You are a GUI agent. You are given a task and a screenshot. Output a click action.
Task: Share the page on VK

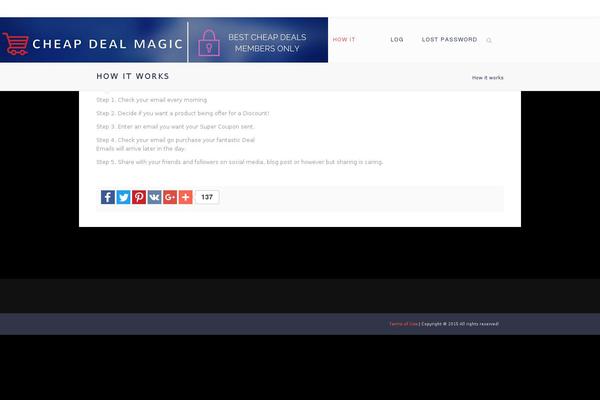click(x=155, y=197)
